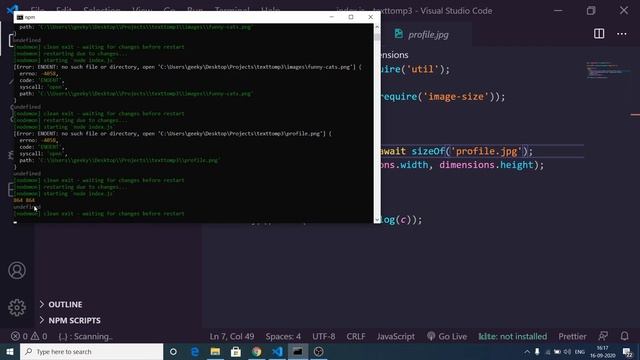
Task: Click the Cortana circle icon on taskbar
Action: 173,351
